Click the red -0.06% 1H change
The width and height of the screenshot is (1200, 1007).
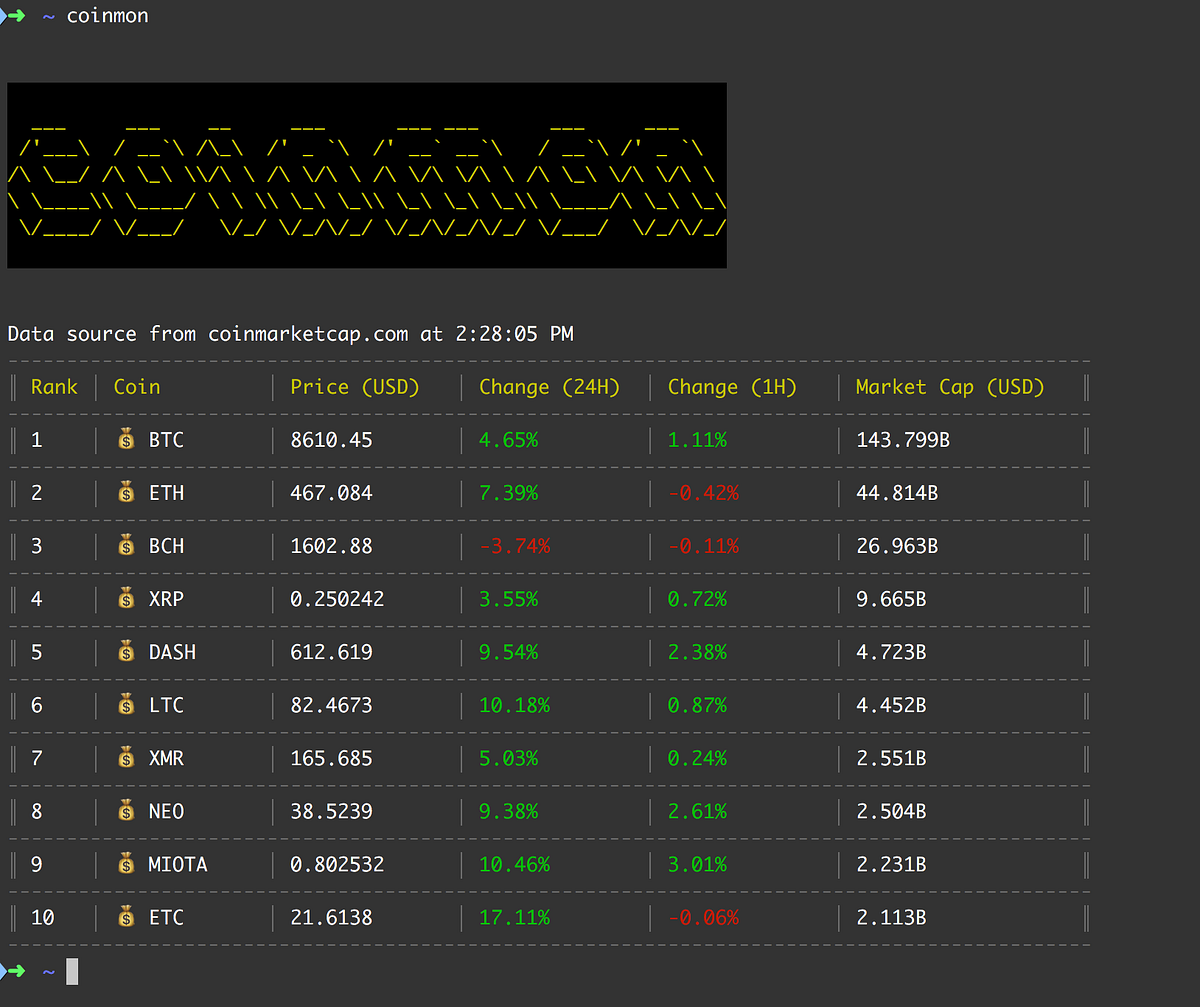pyautogui.click(x=703, y=917)
